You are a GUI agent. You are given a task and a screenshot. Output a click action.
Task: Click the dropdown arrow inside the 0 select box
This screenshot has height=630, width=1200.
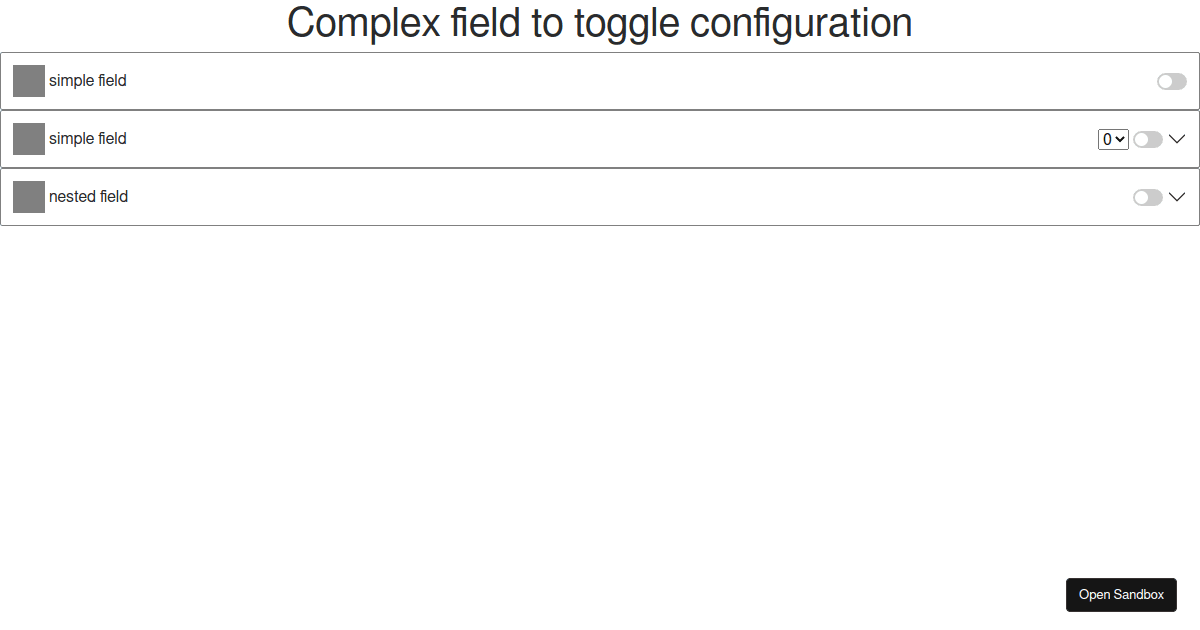click(x=1120, y=139)
